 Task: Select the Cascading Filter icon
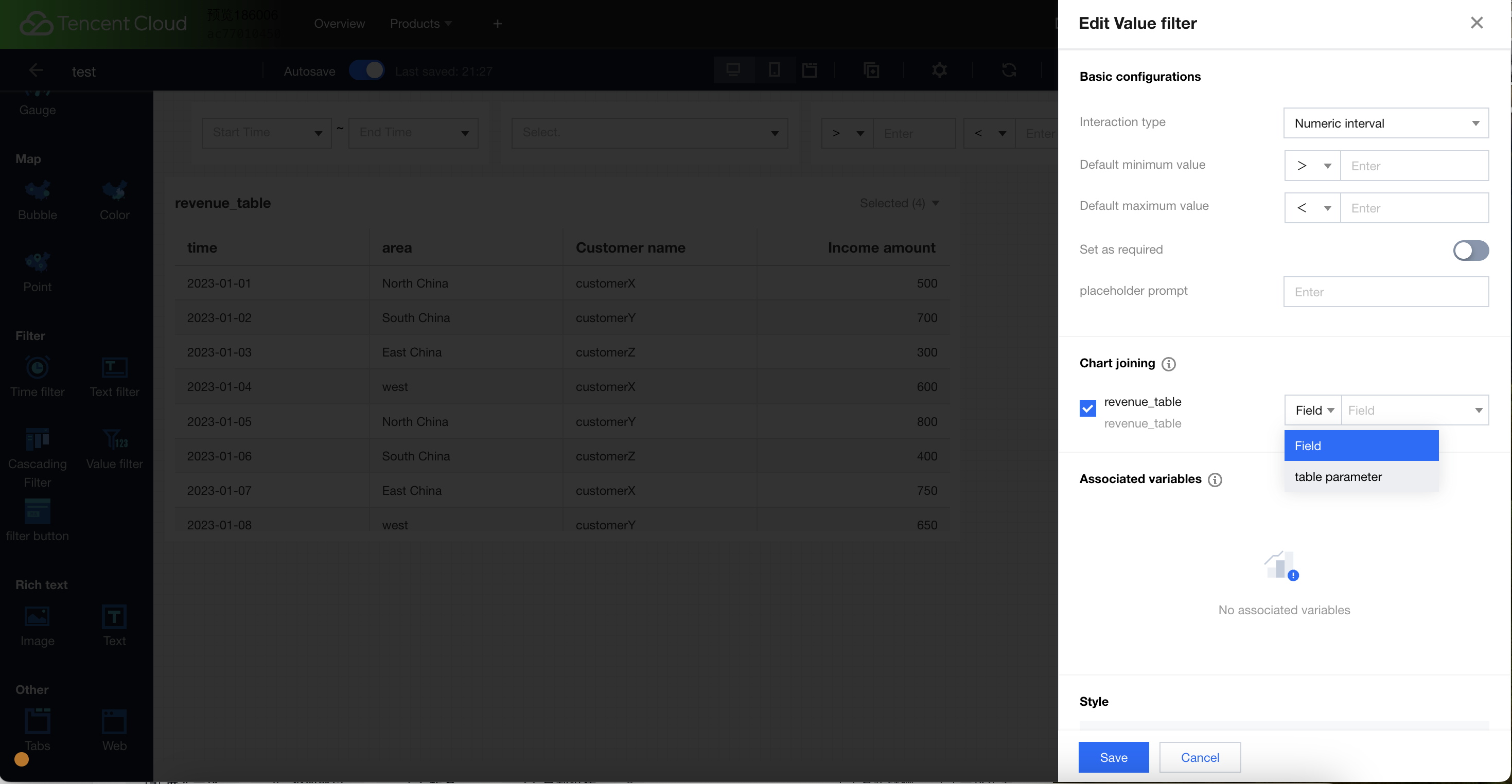(37, 439)
